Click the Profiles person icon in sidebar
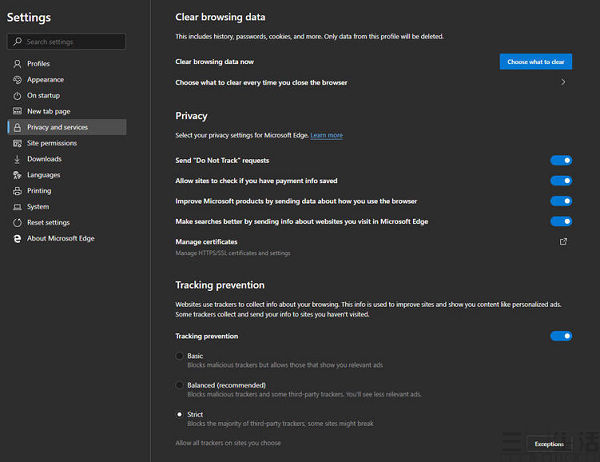This screenshot has height=462, width=600. (17, 64)
